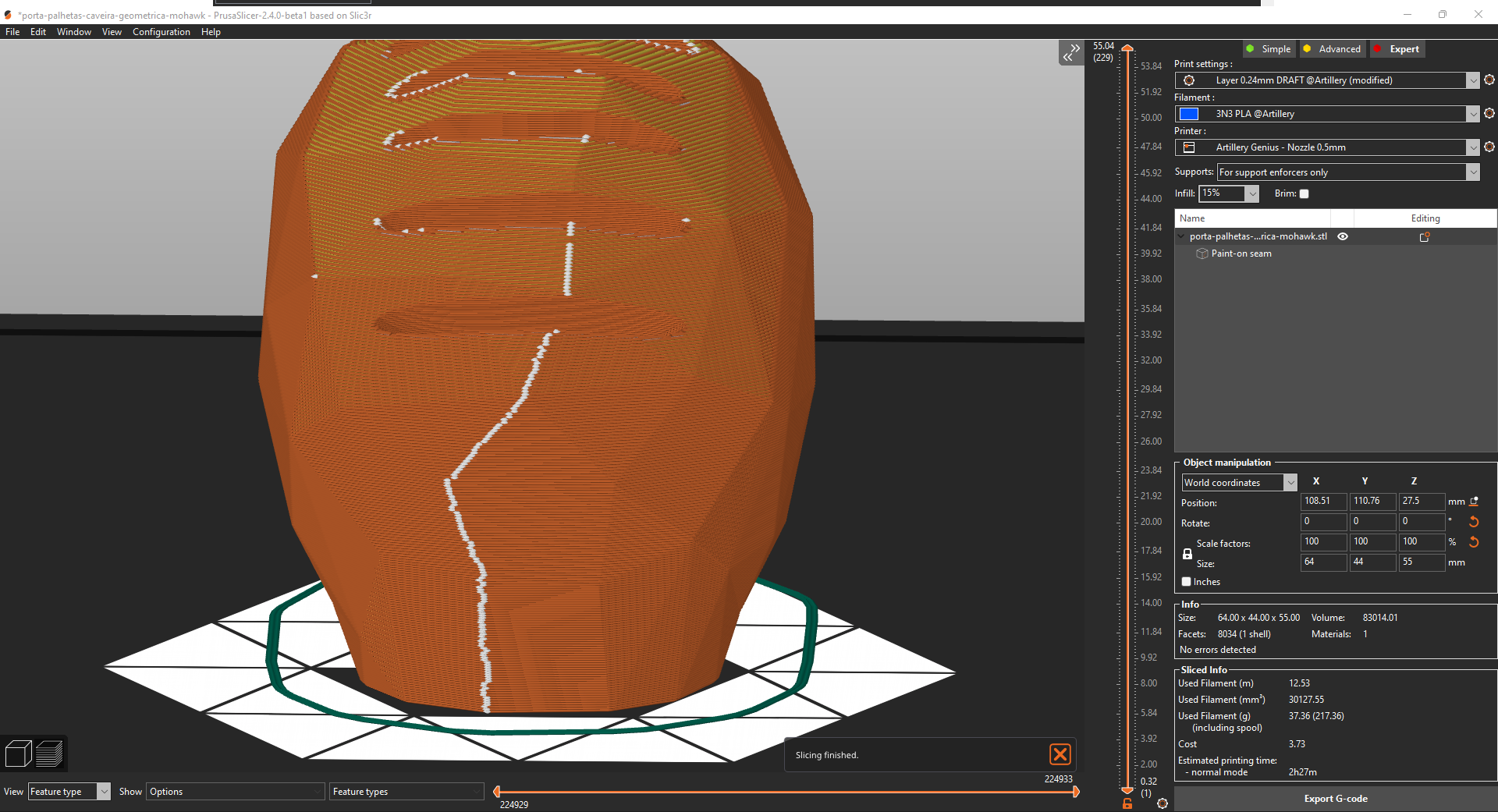Click the Position Z field showing 27.5
Viewport: 1498px width, 812px height.
click(1422, 502)
